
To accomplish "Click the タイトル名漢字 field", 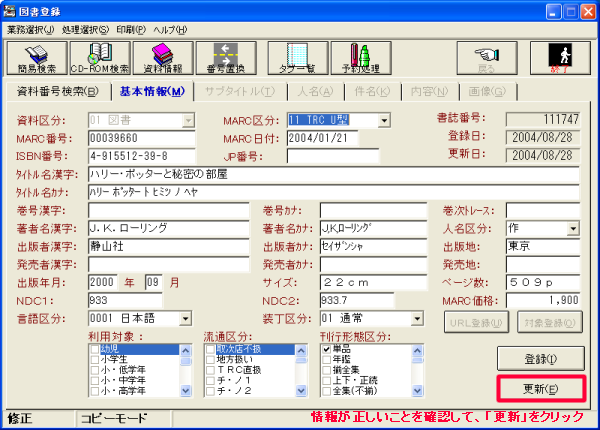I will (334, 174).
